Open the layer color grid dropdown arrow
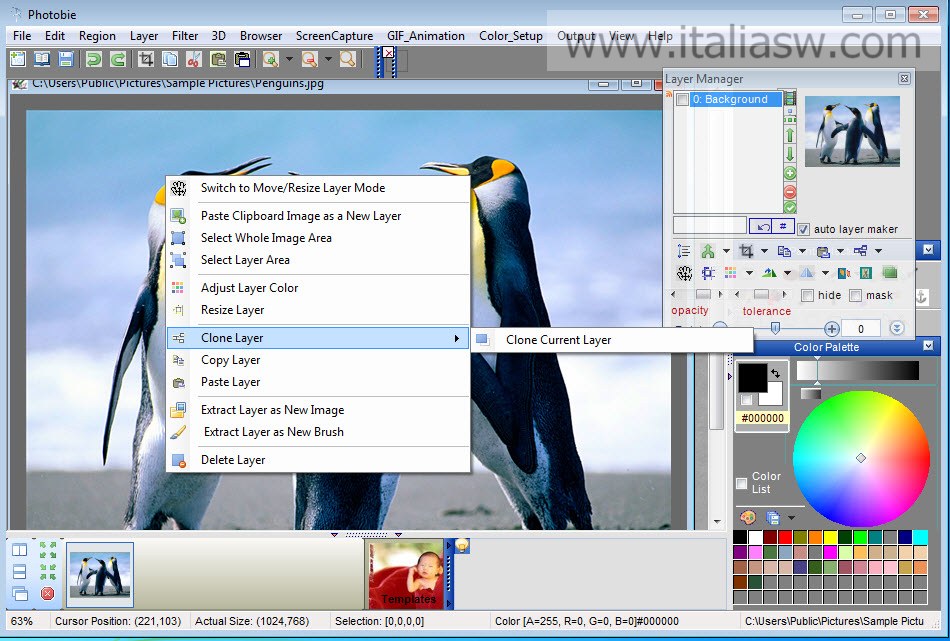Viewport: 950px width, 641px height. (749, 273)
